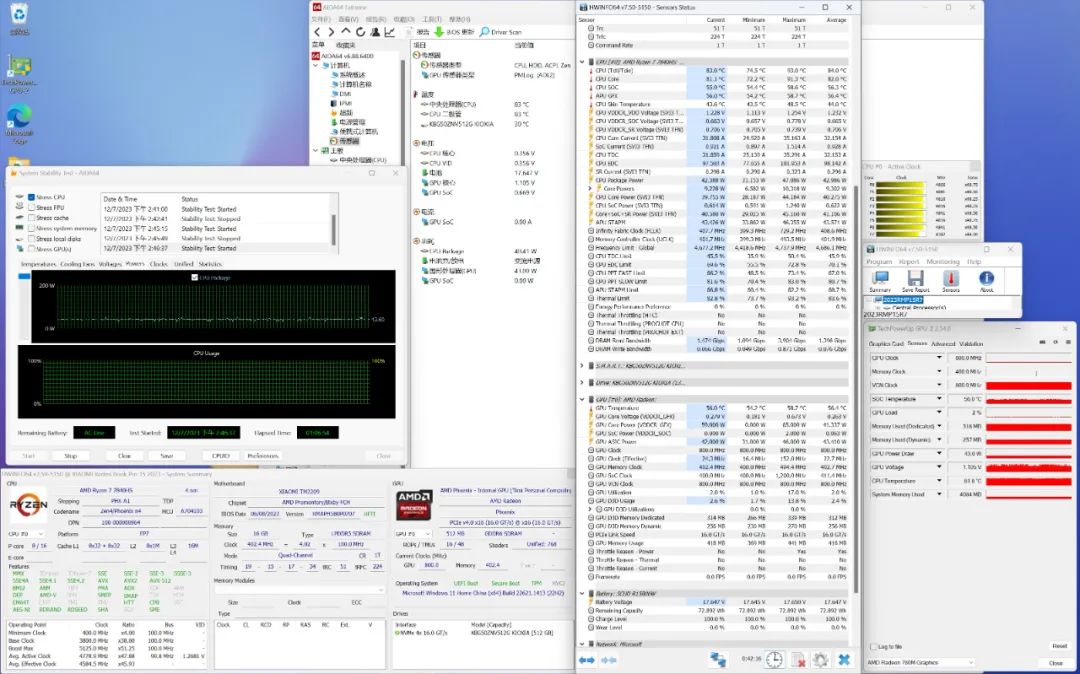This screenshot has height=674, width=1080.
Task: Toggle the Stress CPU checkbox
Action: (x=31, y=198)
